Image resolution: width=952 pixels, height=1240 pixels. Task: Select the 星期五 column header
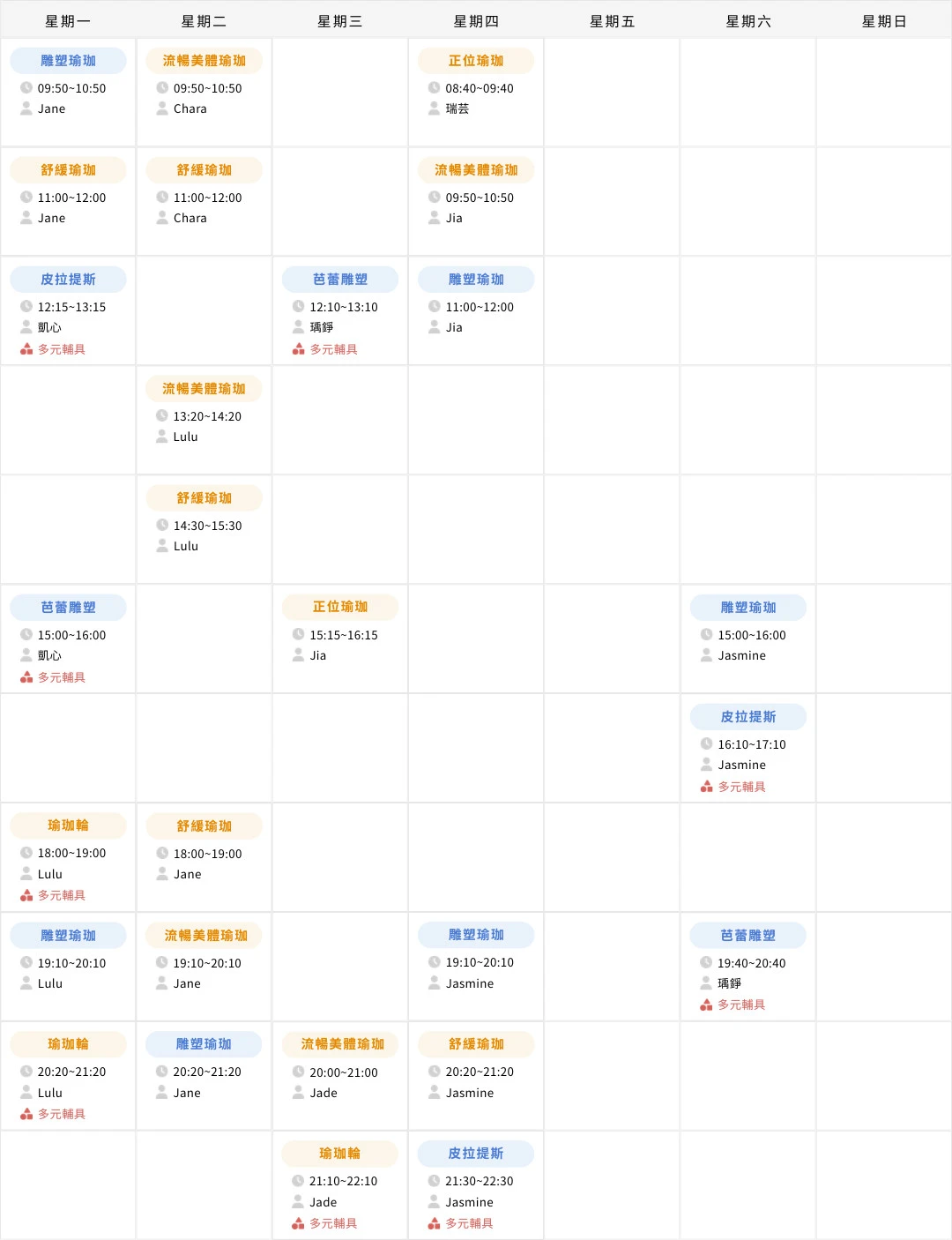click(612, 19)
